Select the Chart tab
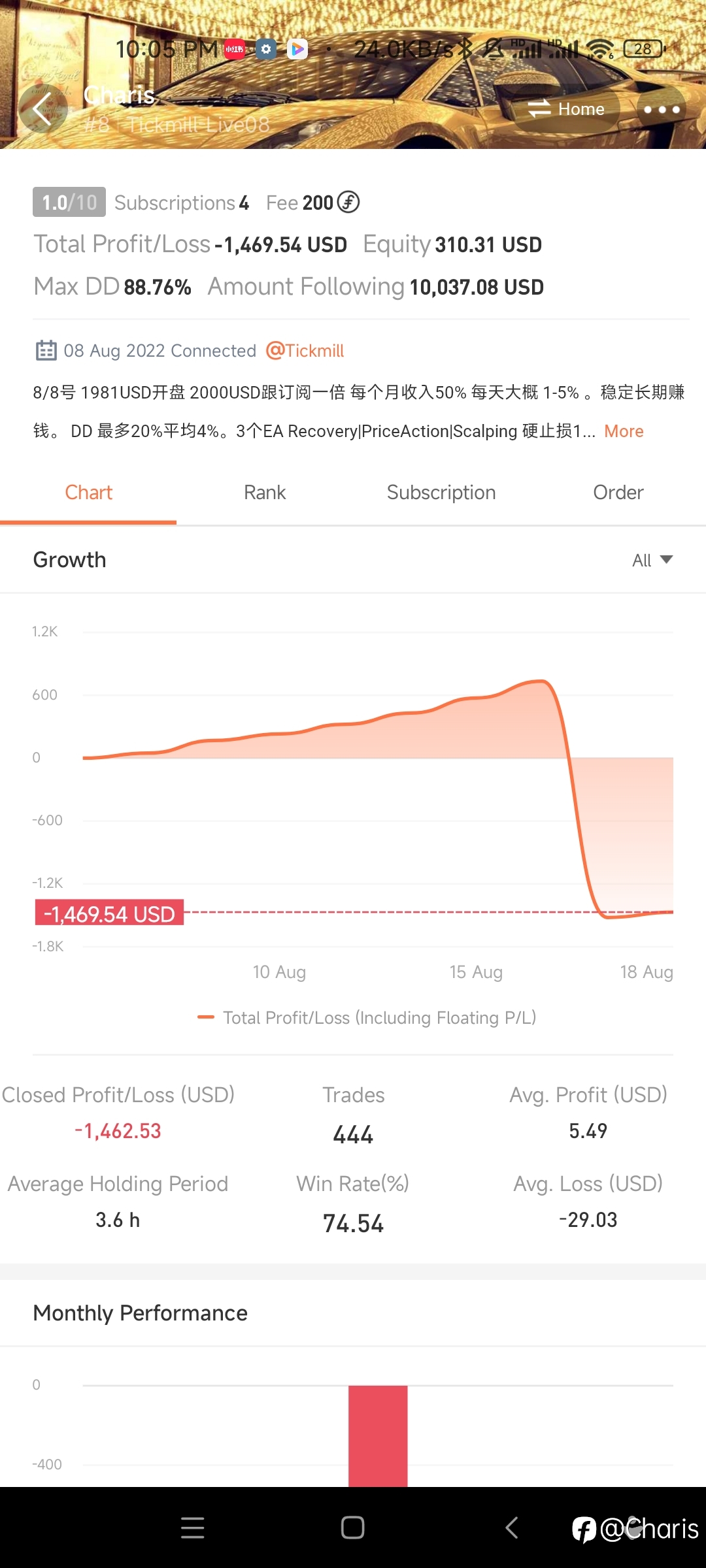This screenshot has width=706, height=1568. (89, 493)
